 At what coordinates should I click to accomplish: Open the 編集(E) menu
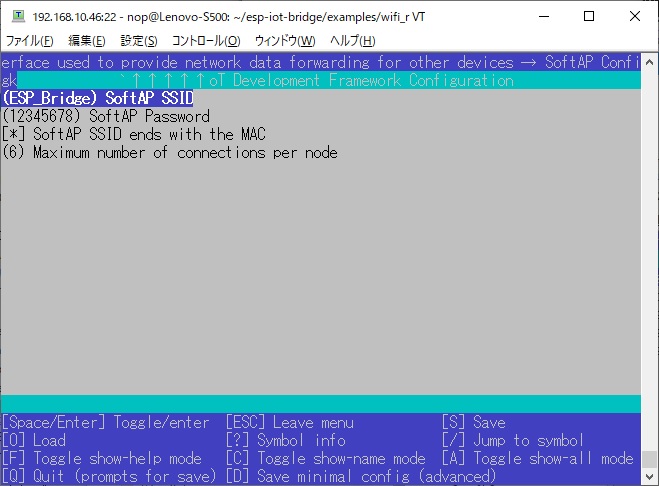click(87, 41)
